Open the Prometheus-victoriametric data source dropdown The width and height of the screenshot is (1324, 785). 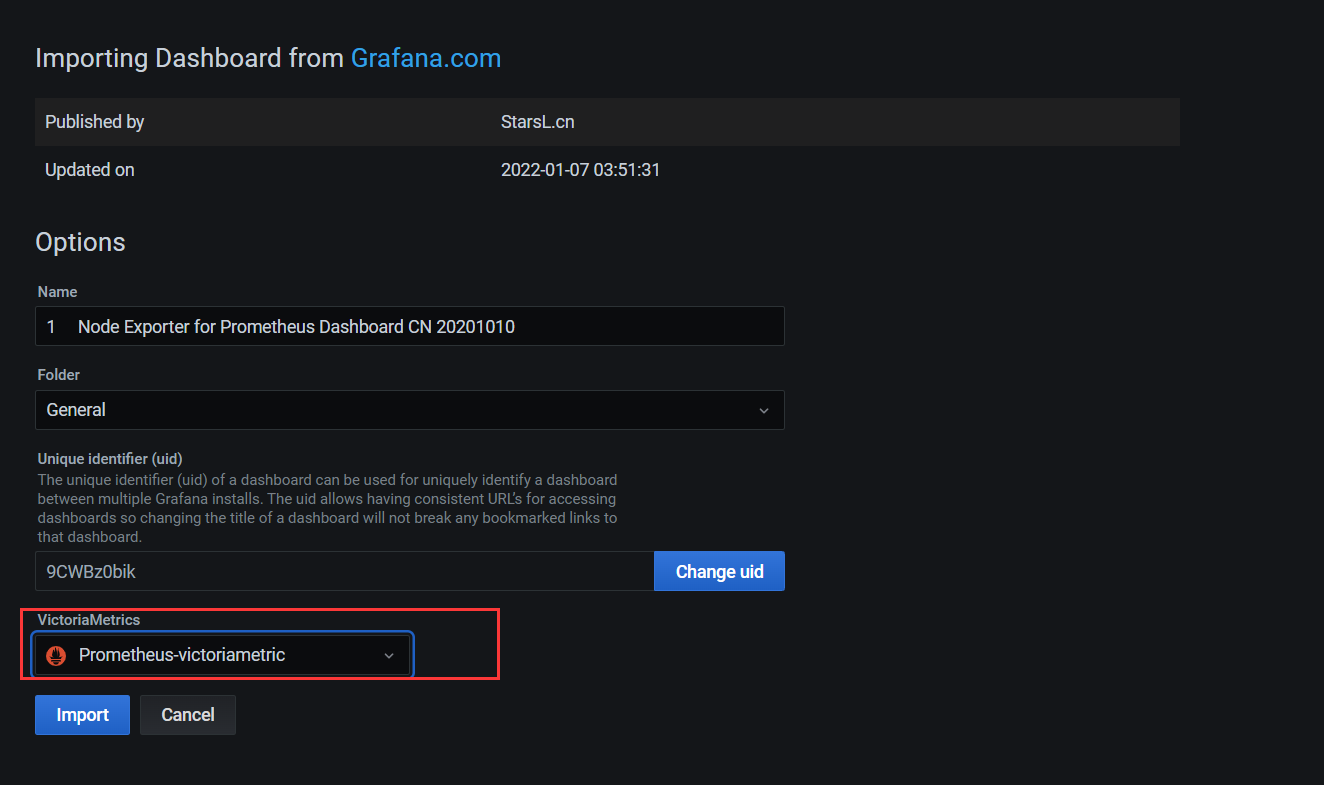[223, 656]
